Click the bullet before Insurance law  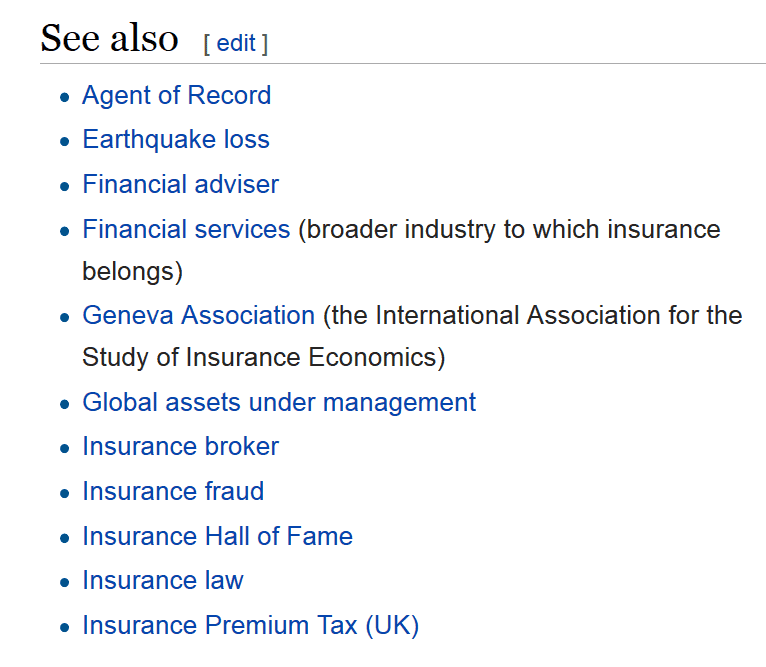(64, 582)
